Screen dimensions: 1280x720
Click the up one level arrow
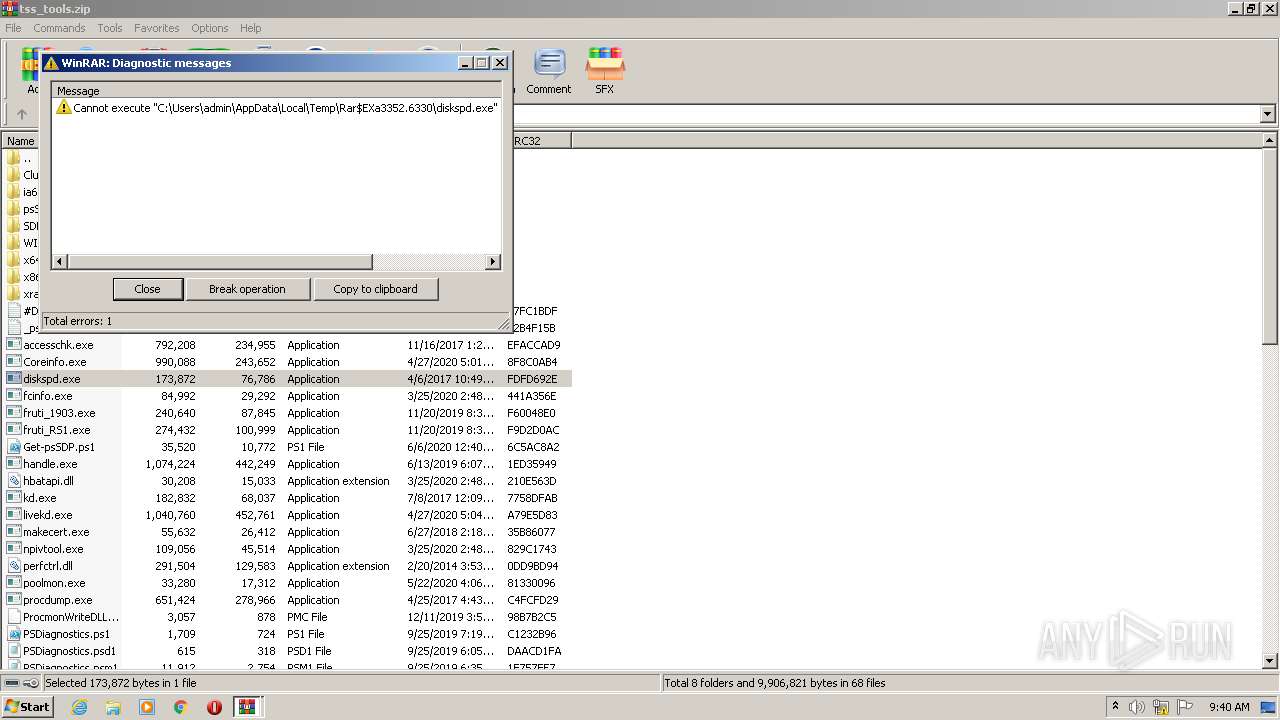point(21,114)
